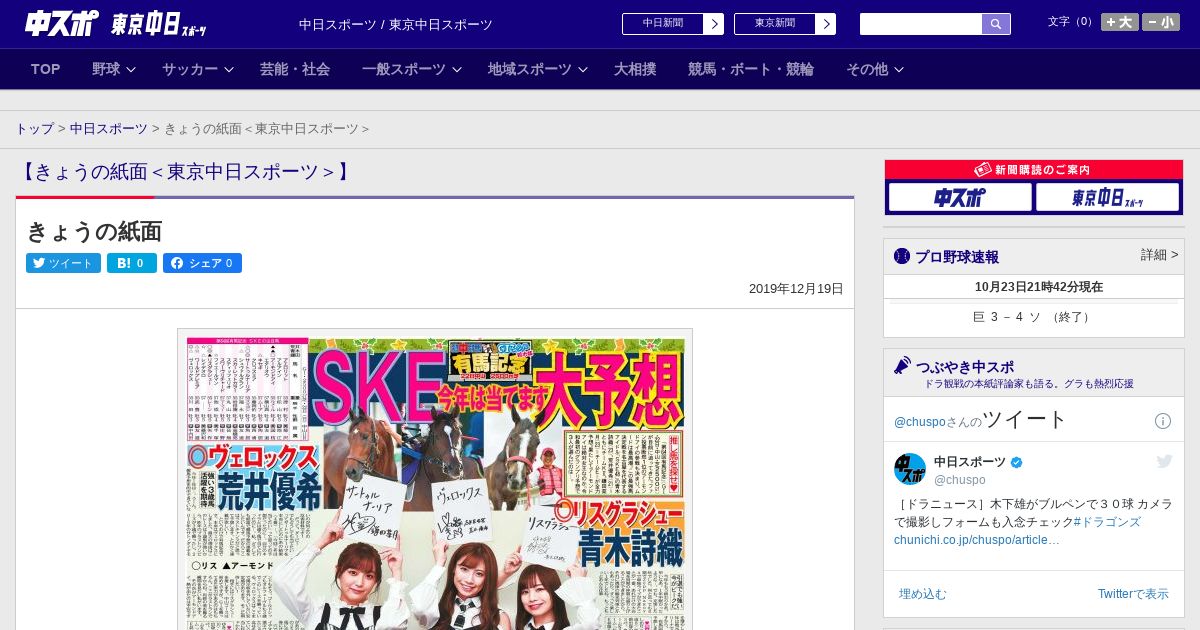Go to TOP in the navigation bar
Viewport: 1200px width, 630px height.
click(46, 69)
